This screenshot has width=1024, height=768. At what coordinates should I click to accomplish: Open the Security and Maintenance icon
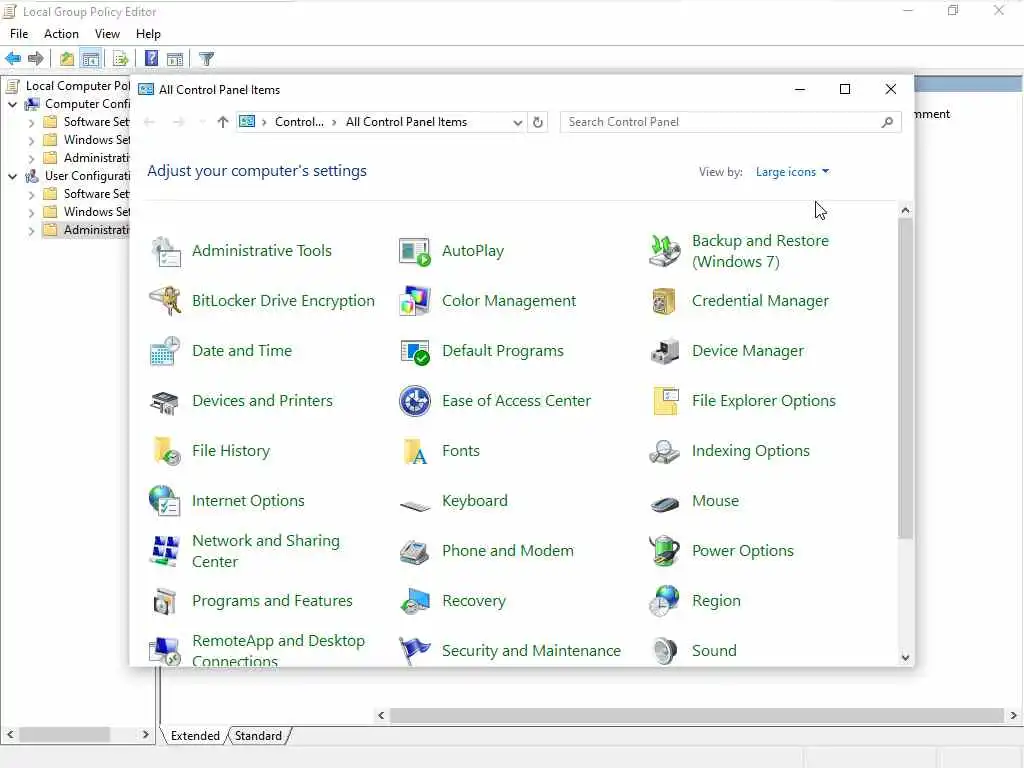click(x=415, y=651)
